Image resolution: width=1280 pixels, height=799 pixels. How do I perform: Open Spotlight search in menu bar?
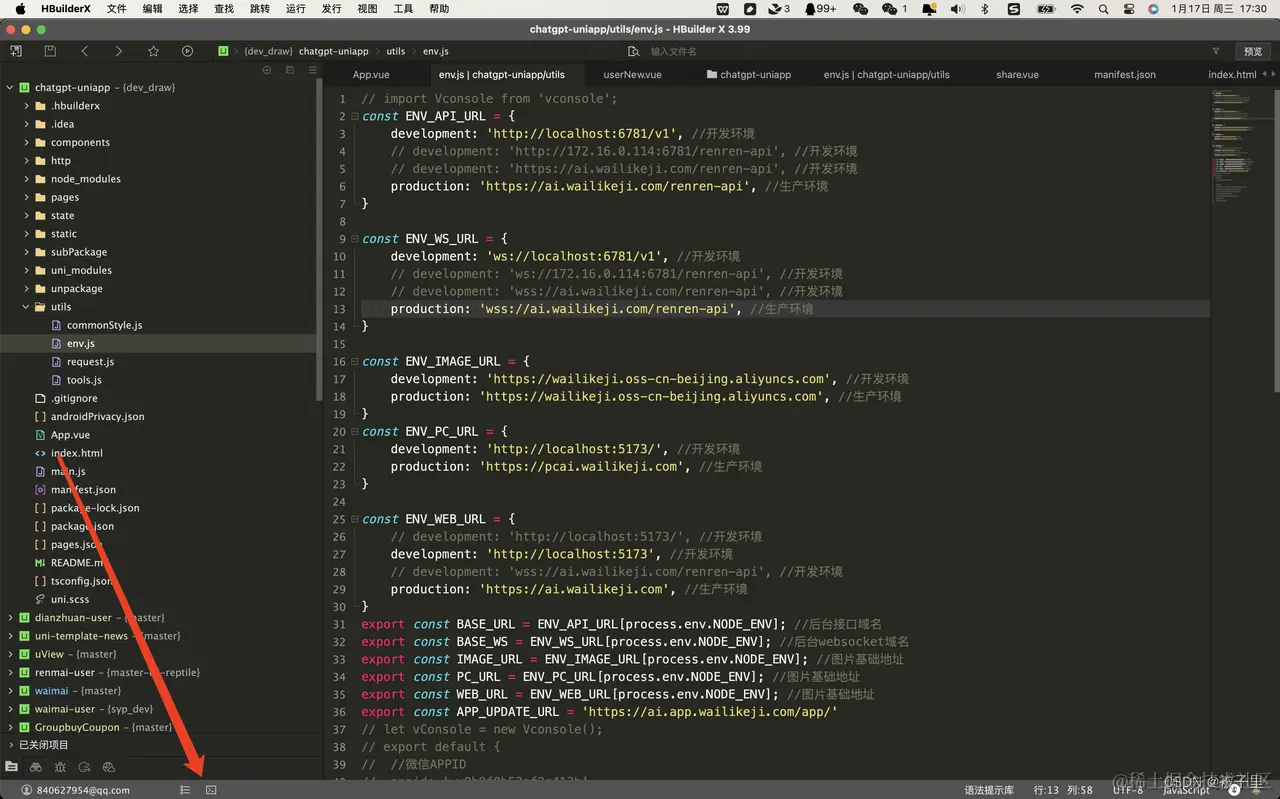1103,9
